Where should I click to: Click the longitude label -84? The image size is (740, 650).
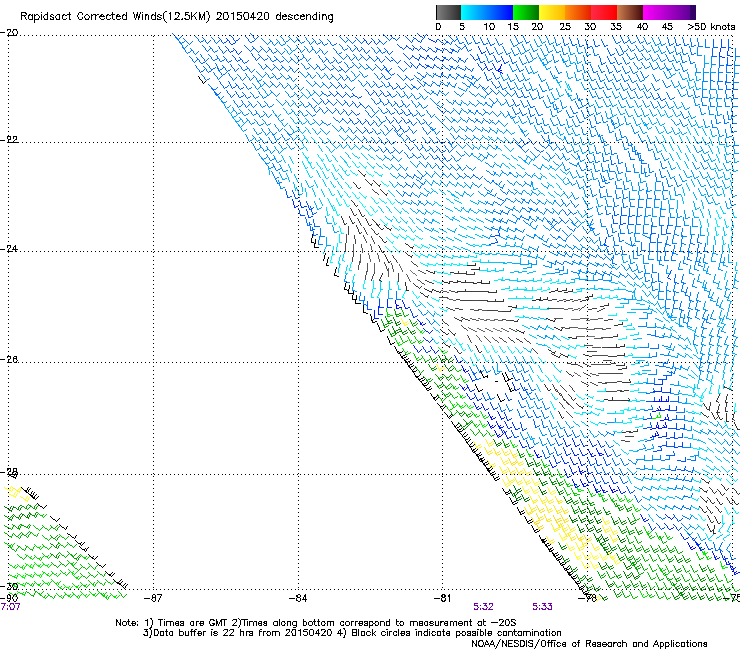298,598
